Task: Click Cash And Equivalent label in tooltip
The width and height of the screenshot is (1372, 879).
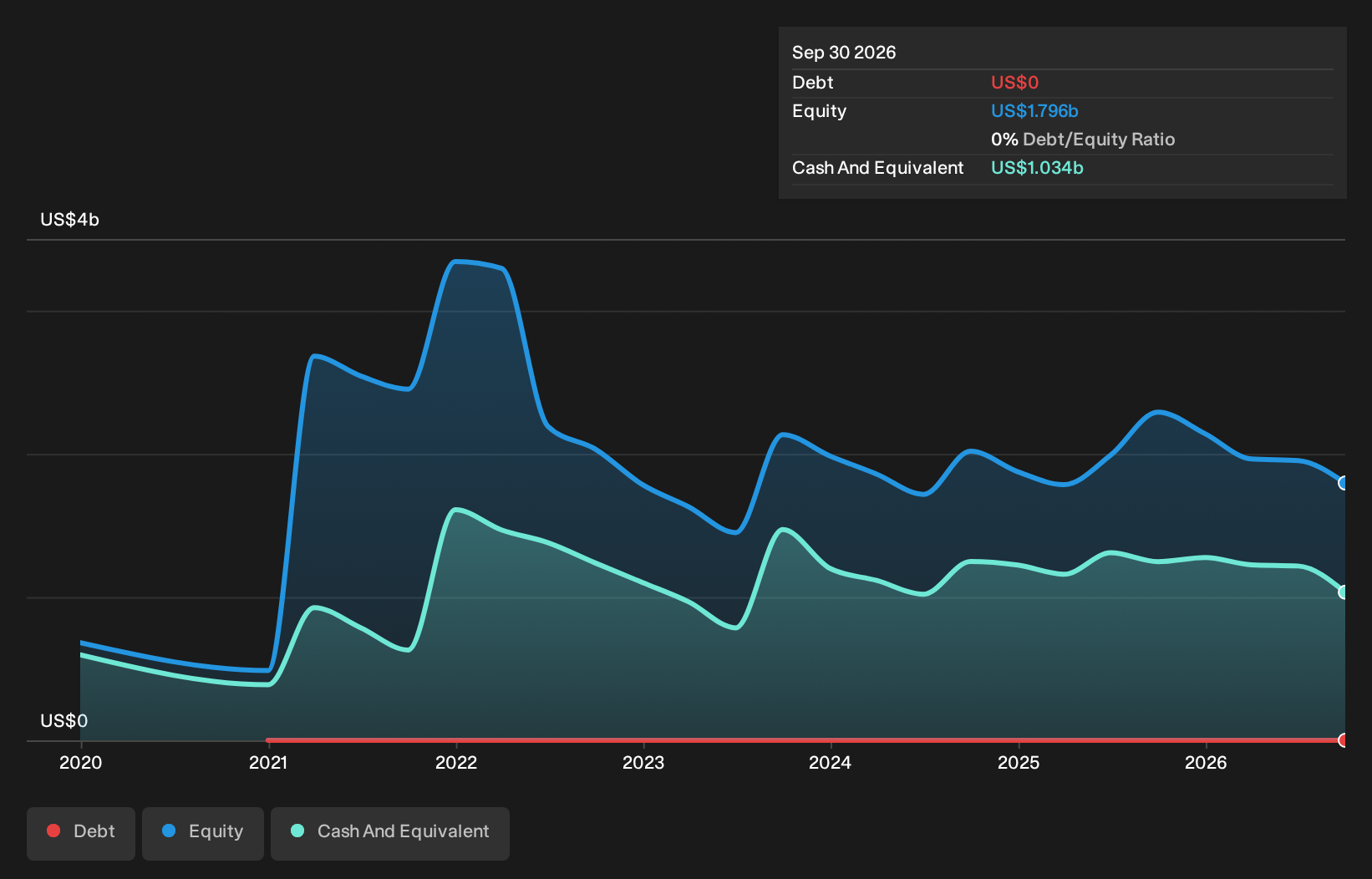Action: pyautogui.click(x=878, y=168)
